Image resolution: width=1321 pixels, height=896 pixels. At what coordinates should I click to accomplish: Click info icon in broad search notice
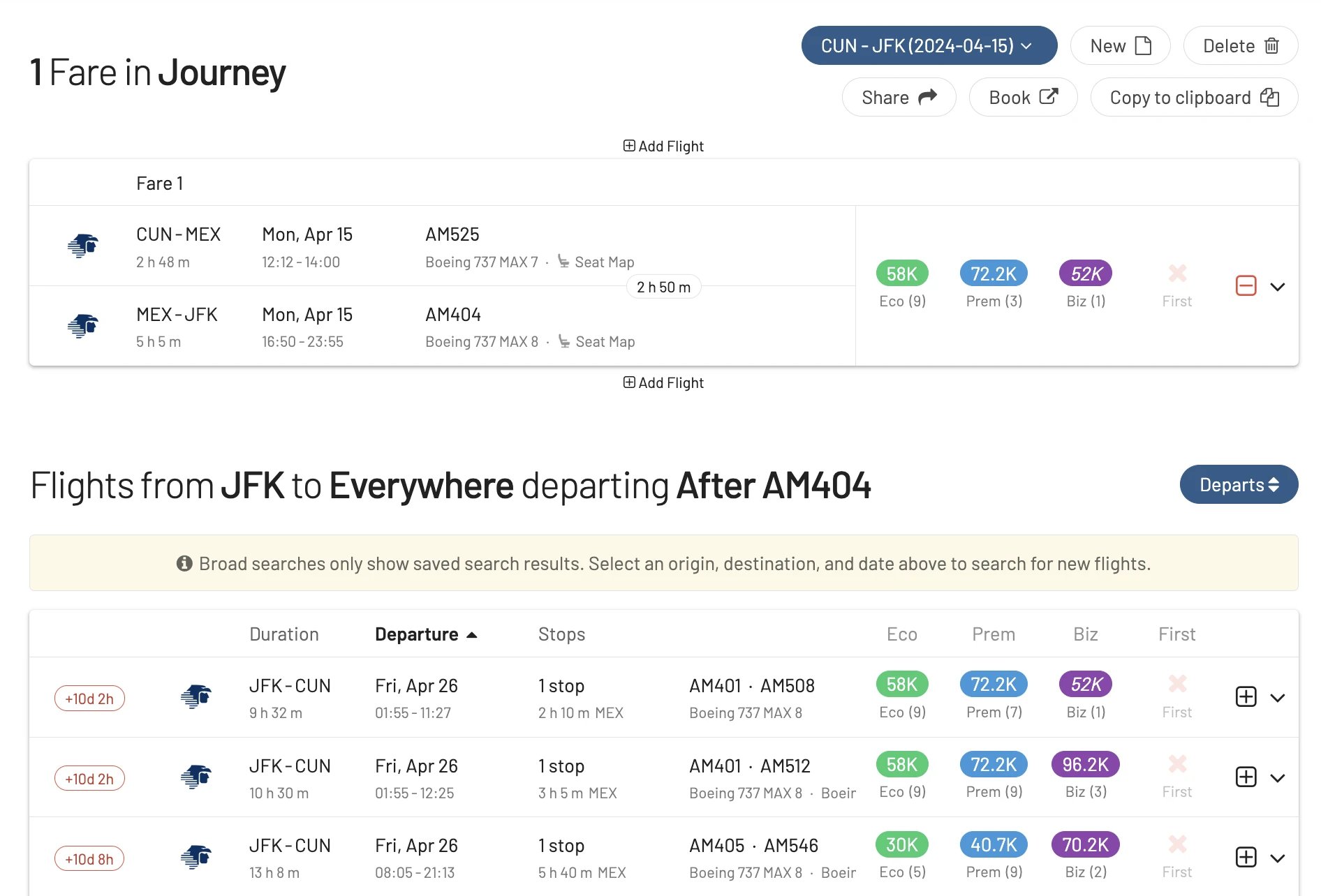click(184, 563)
